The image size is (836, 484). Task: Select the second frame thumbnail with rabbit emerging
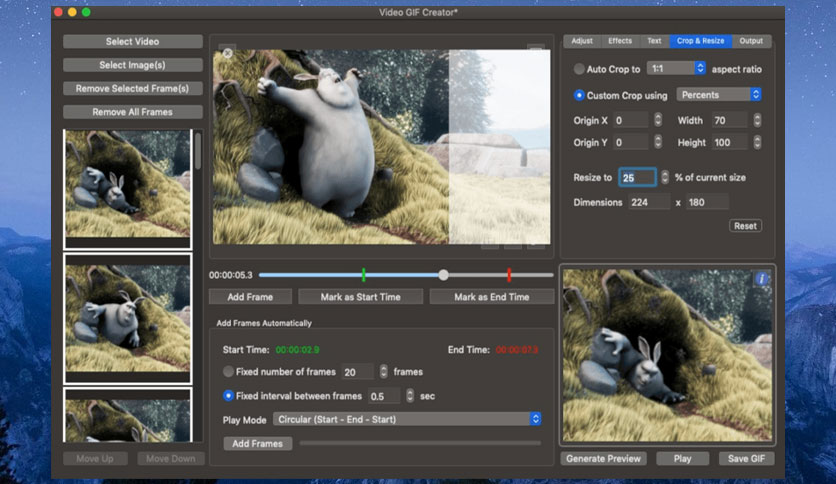click(x=127, y=319)
